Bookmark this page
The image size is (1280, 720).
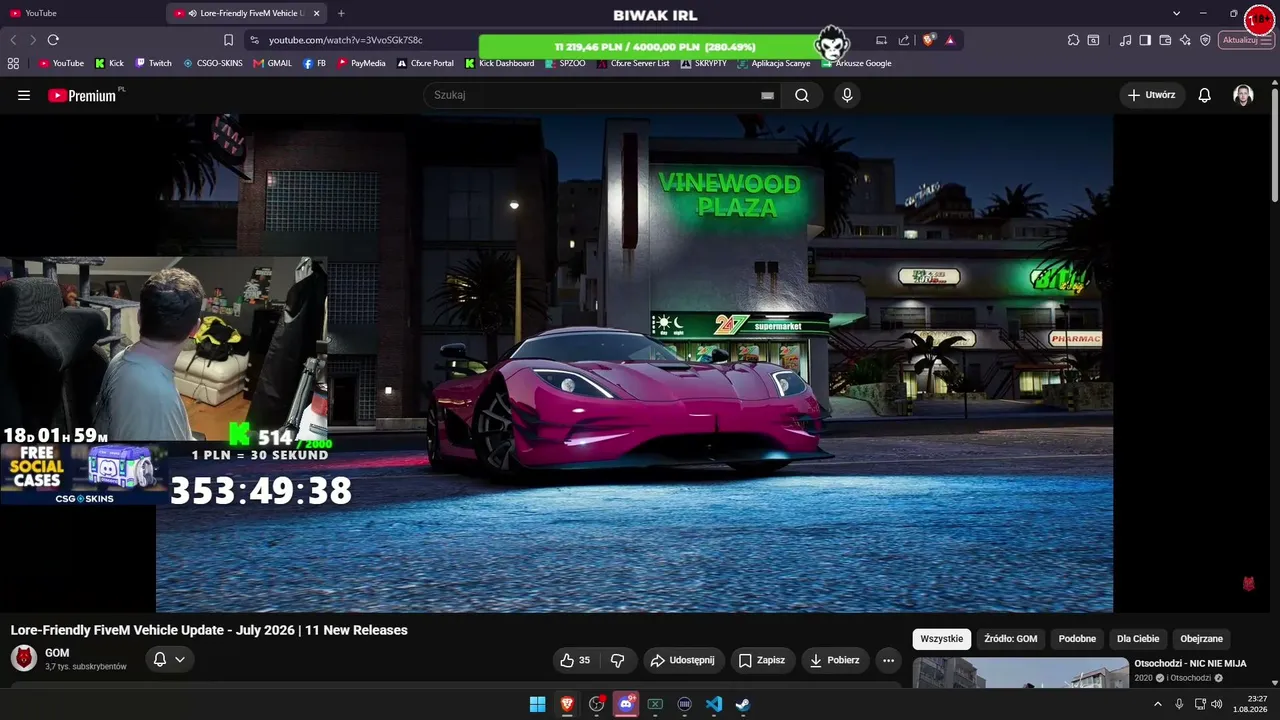[x=228, y=40]
